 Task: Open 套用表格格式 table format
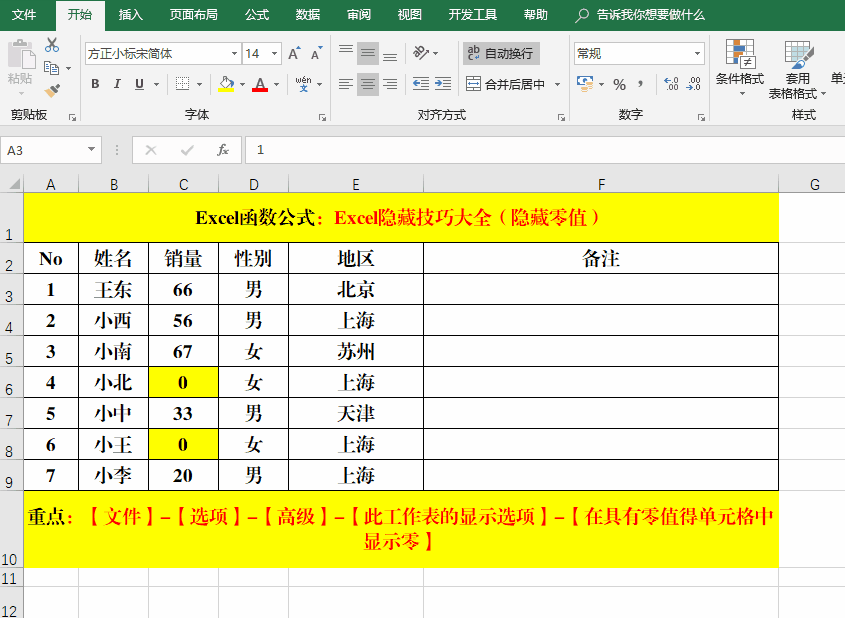pyautogui.click(x=797, y=69)
